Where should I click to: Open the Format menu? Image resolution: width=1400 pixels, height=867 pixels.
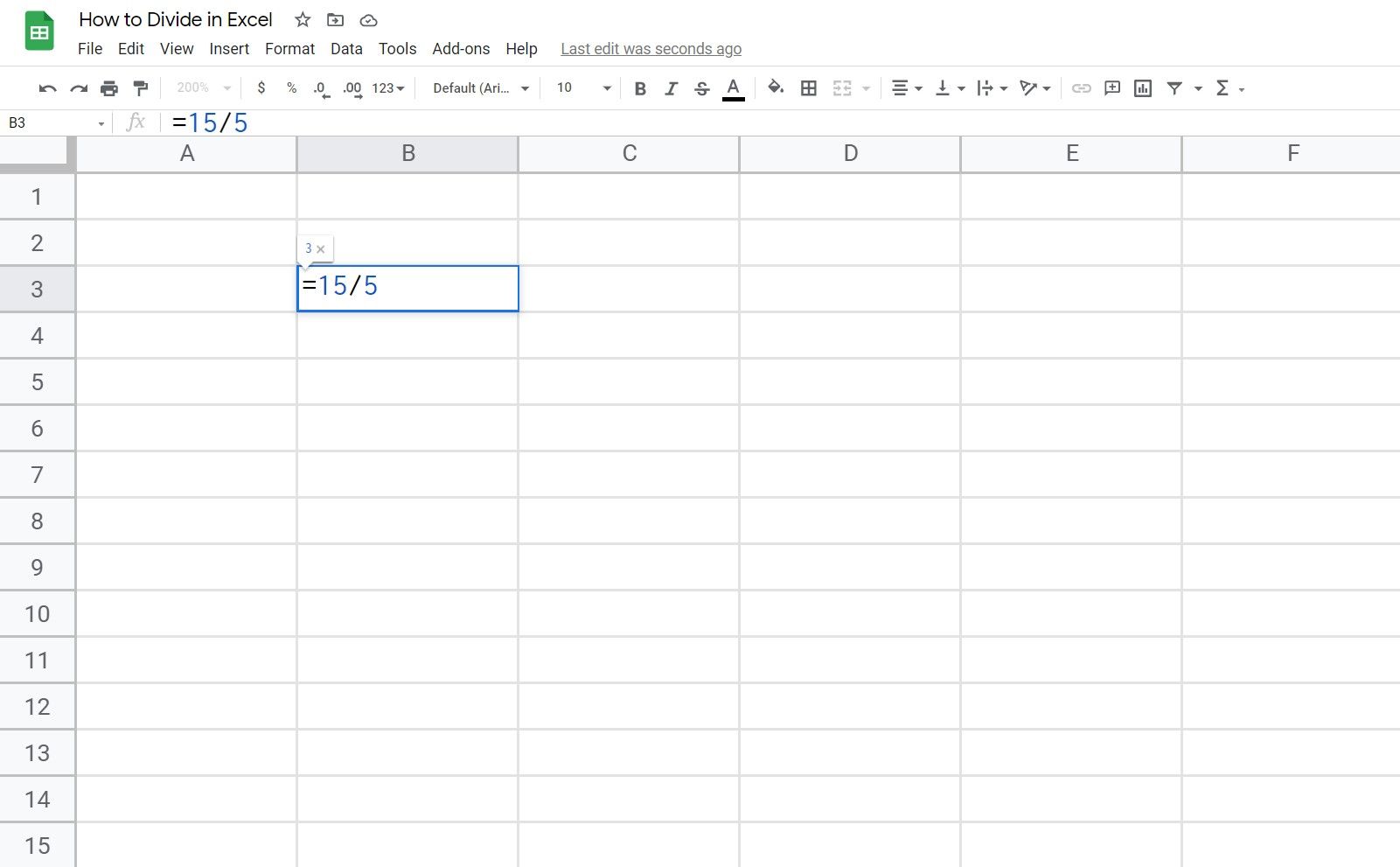[289, 49]
